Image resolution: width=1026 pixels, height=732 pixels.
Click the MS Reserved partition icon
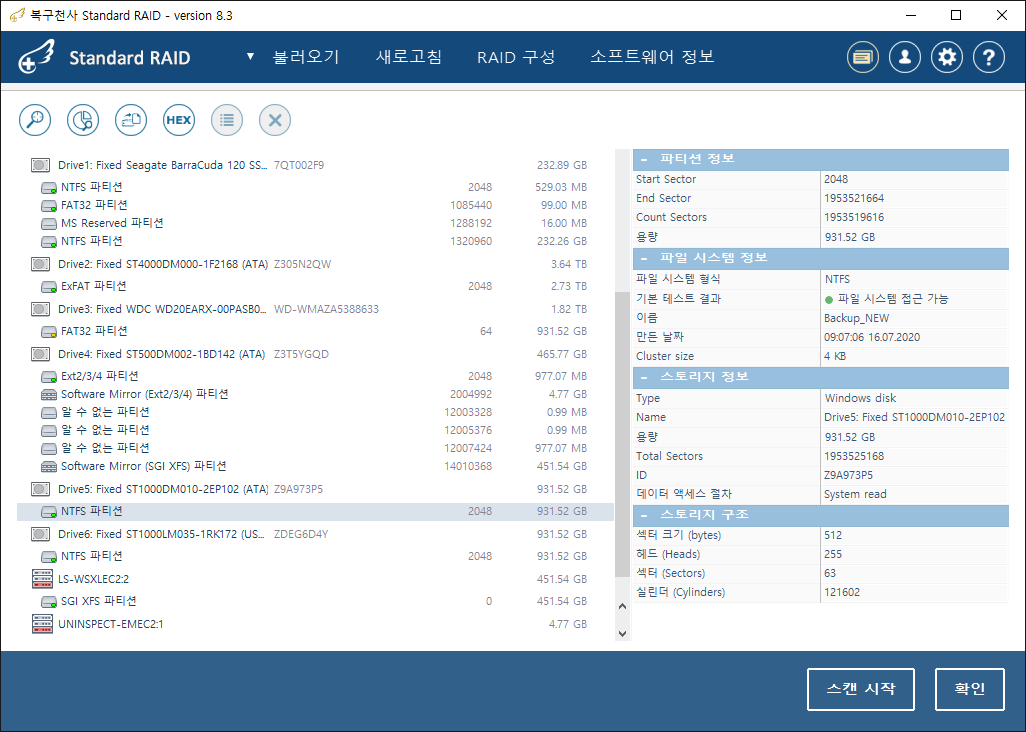[x=49, y=224]
